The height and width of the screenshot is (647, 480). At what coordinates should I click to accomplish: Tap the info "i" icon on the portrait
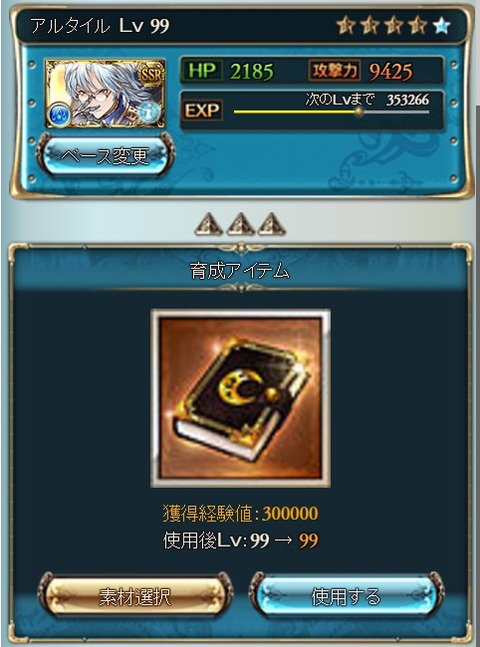149,112
